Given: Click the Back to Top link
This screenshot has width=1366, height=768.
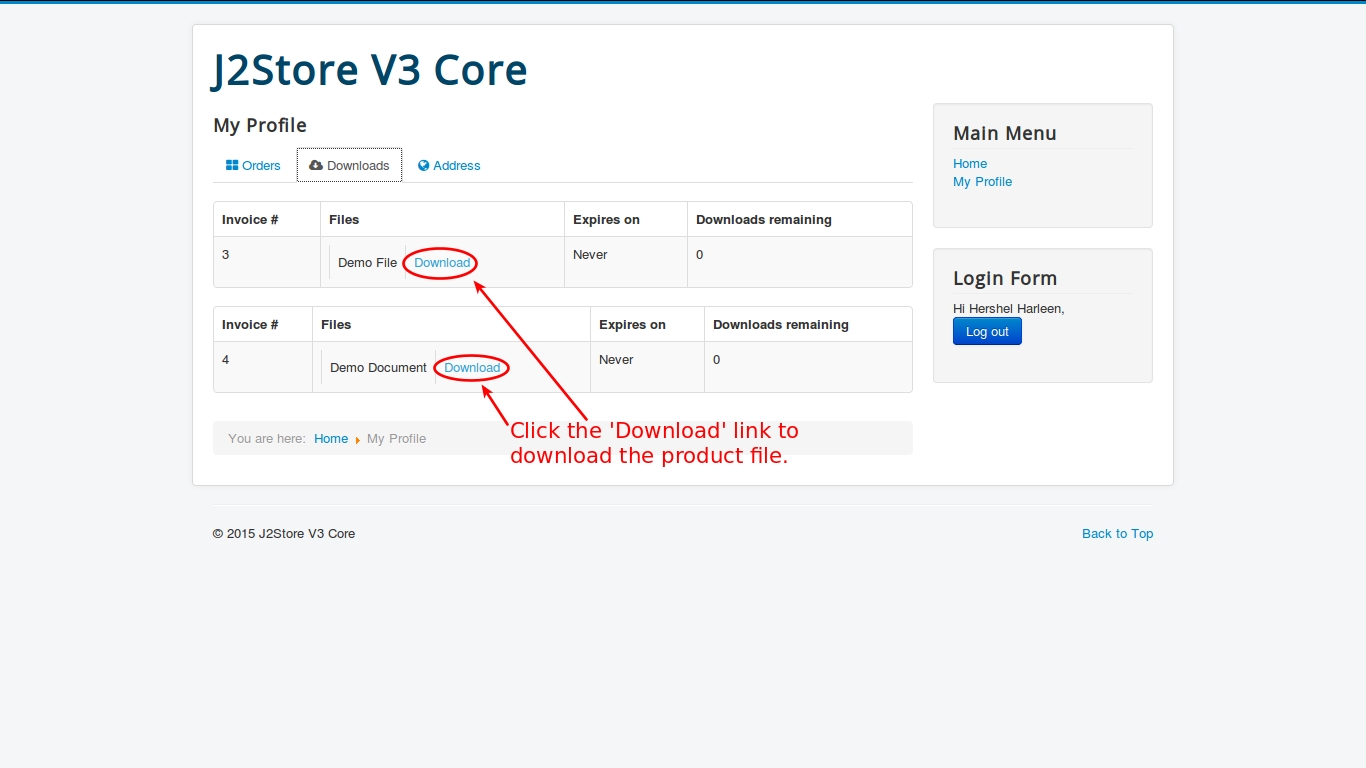Looking at the screenshot, I should point(1117,534).
